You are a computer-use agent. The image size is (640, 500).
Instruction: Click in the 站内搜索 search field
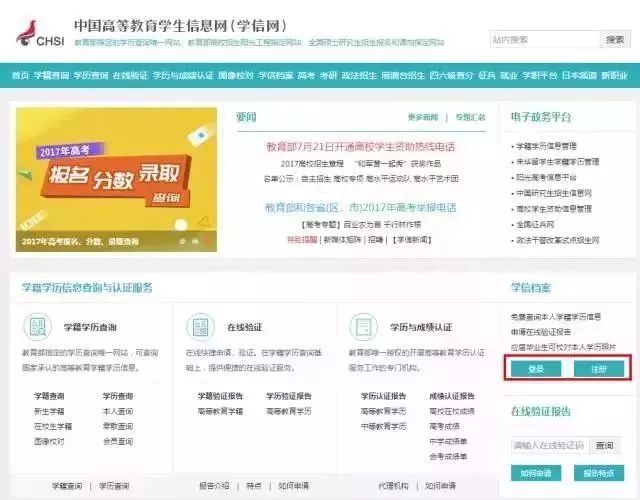tap(542, 40)
